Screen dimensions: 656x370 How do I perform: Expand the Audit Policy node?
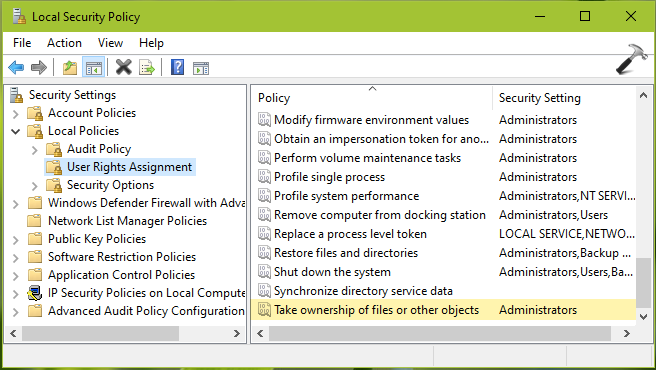click(x=35, y=150)
